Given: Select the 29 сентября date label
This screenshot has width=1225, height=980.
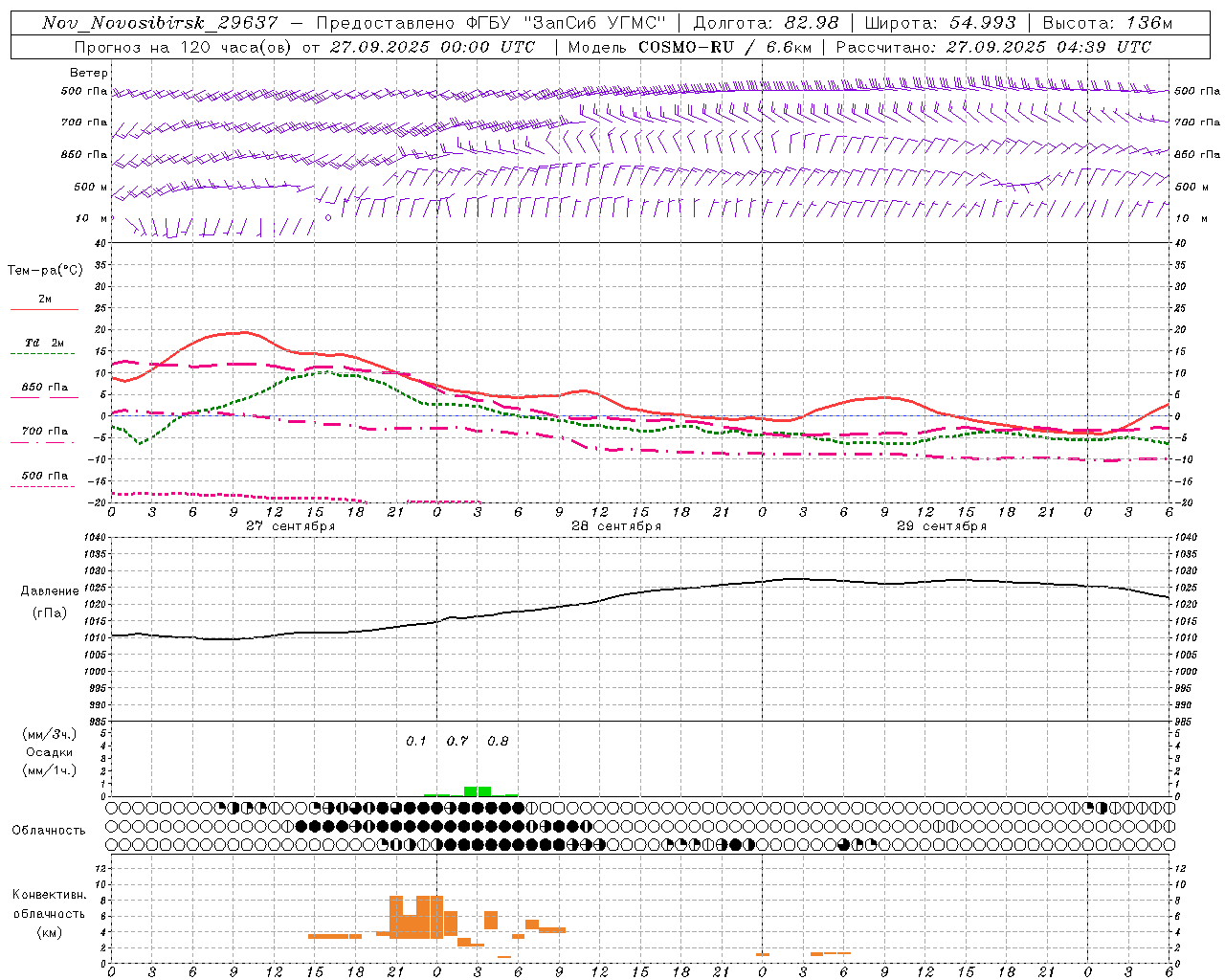Looking at the screenshot, I should [941, 525].
